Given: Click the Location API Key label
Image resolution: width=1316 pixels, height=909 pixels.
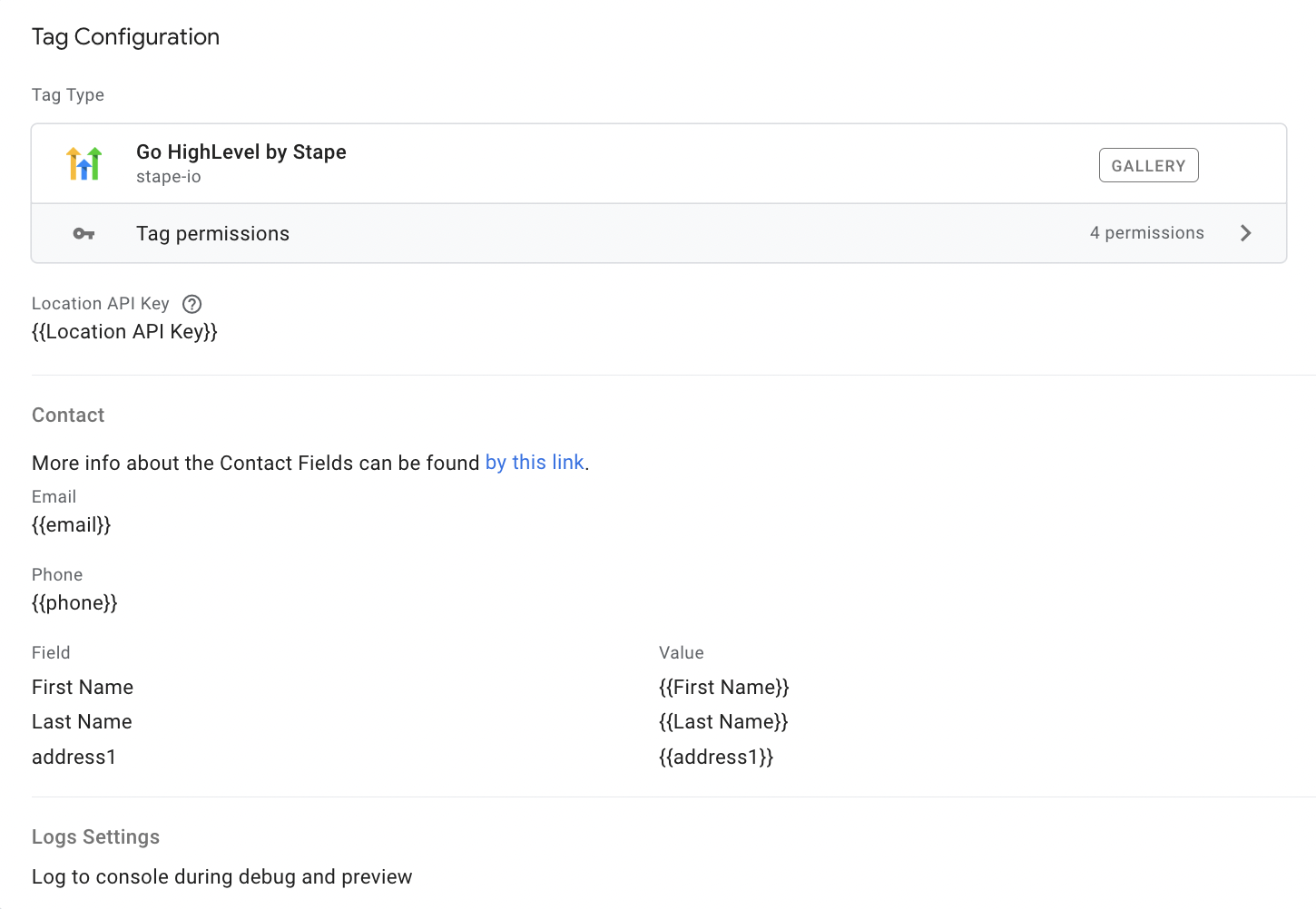Looking at the screenshot, I should click(x=100, y=304).
